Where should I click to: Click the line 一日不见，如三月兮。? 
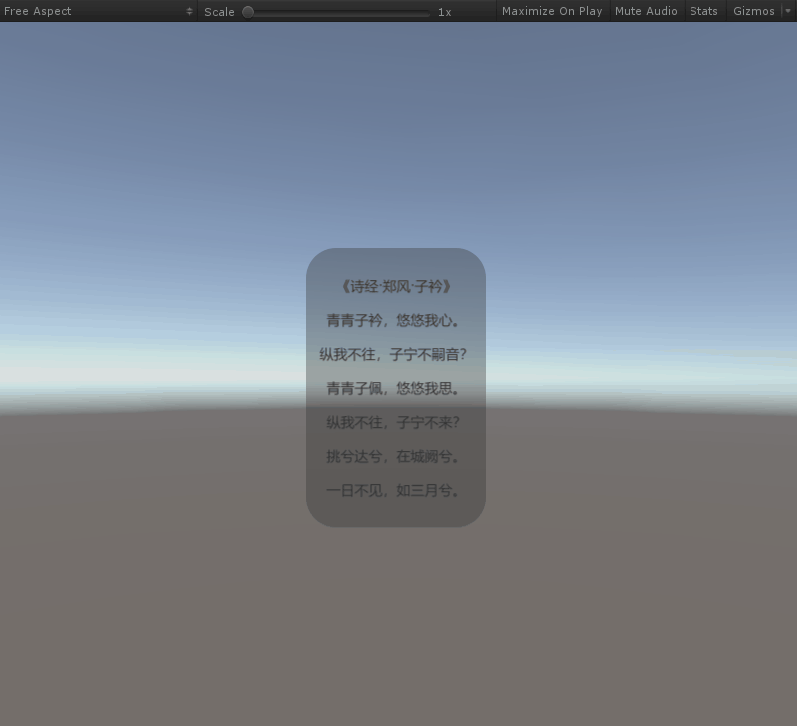(392, 491)
